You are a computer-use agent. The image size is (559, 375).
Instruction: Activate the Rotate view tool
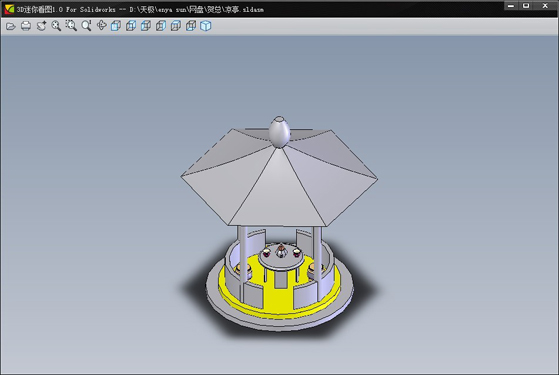[102, 26]
